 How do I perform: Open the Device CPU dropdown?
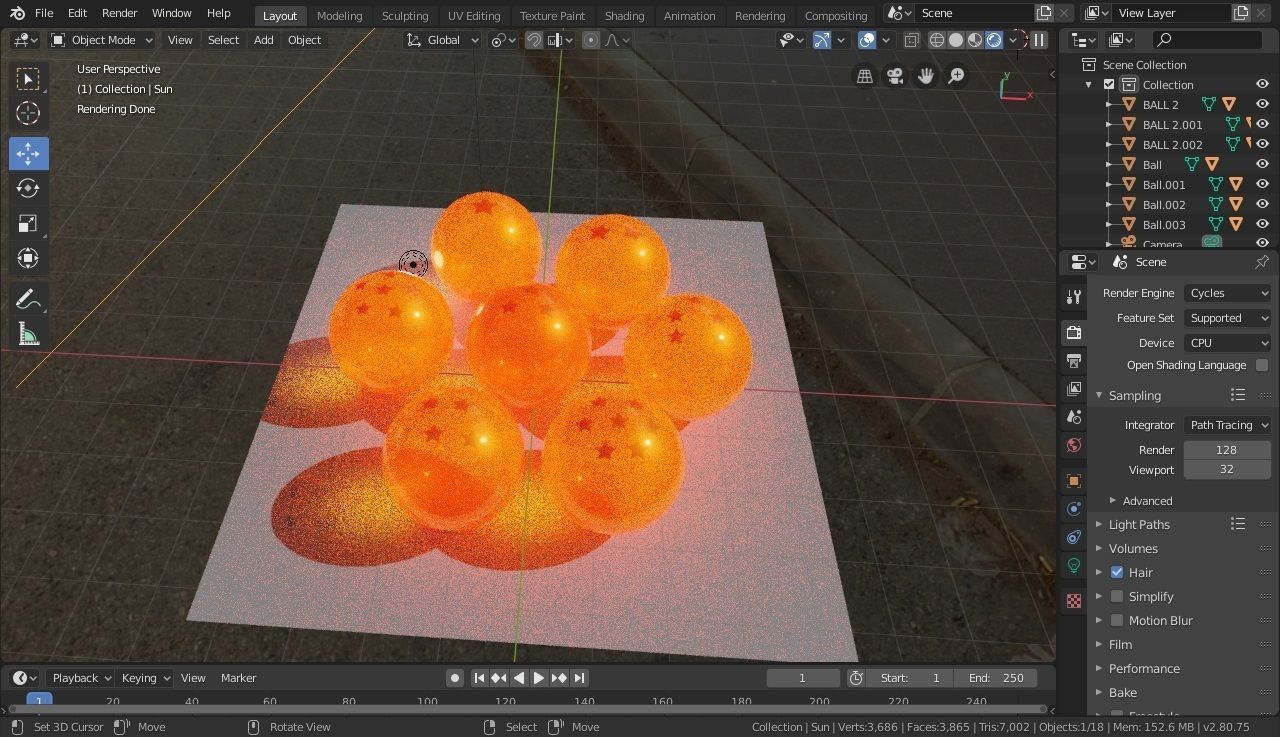tap(1227, 342)
